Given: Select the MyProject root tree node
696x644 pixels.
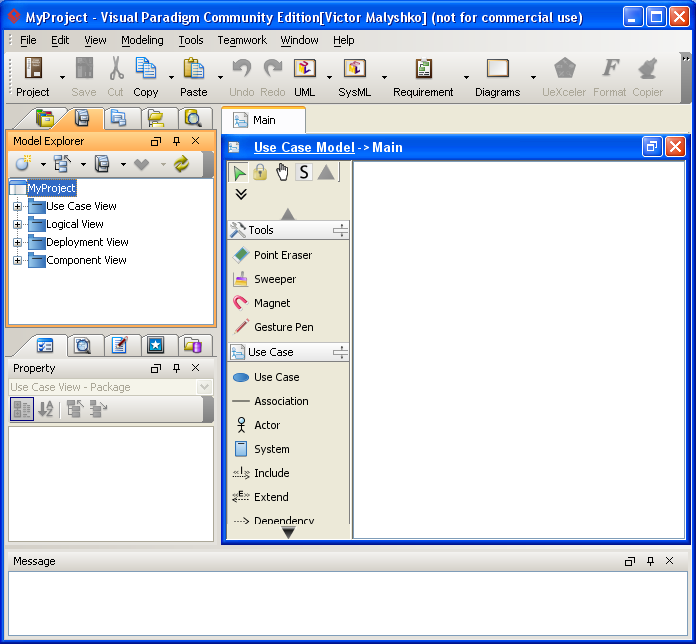Looking at the screenshot, I should (x=51, y=188).
